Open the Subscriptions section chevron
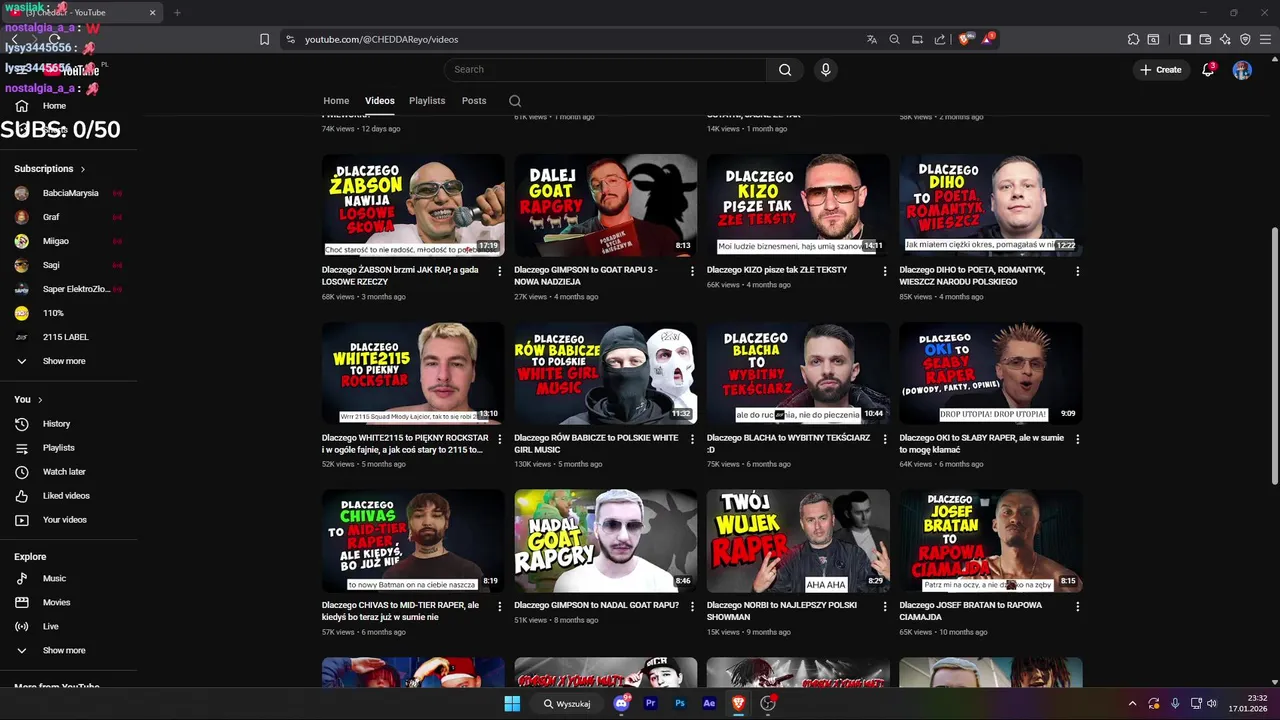The height and width of the screenshot is (720, 1280). tap(83, 169)
